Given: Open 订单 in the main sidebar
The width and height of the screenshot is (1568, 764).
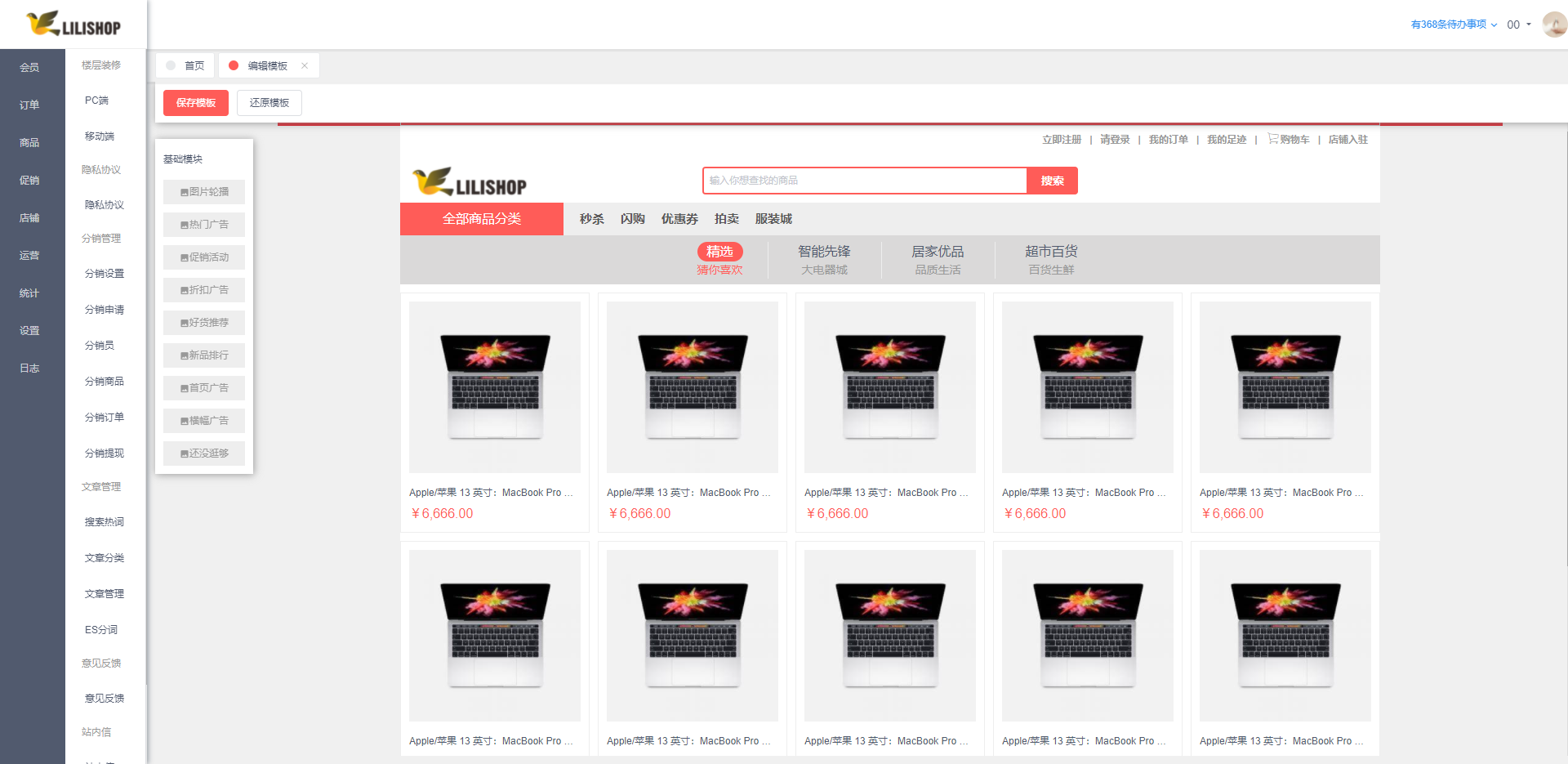Looking at the screenshot, I should coord(29,105).
